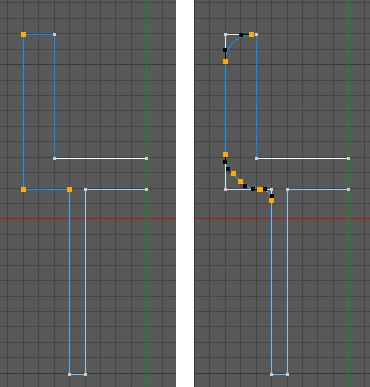The image size is (370, 387).
Task: Select gray vertex at top-right of left shape
Action: point(55,34)
